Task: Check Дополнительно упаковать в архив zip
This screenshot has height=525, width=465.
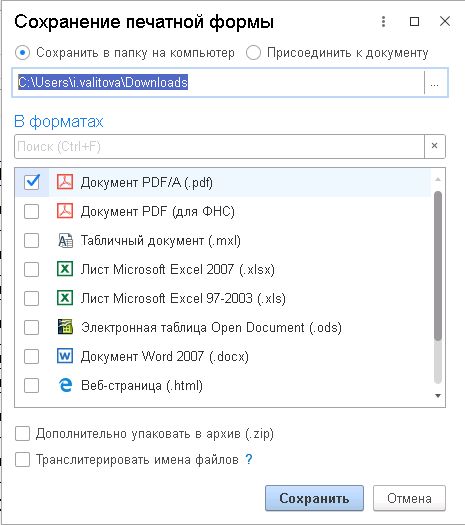Action: [x=22, y=434]
